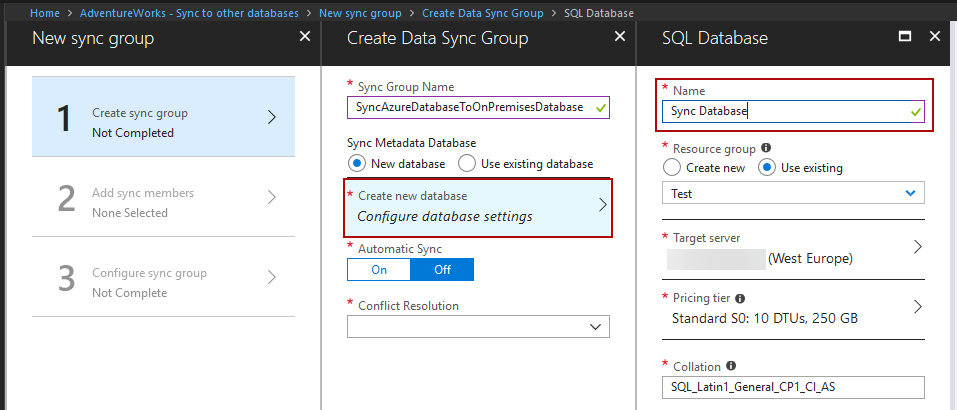This screenshot has width=957, height=410.
Task: Set Automatic Sync to Off
Action: coord(442,270)
